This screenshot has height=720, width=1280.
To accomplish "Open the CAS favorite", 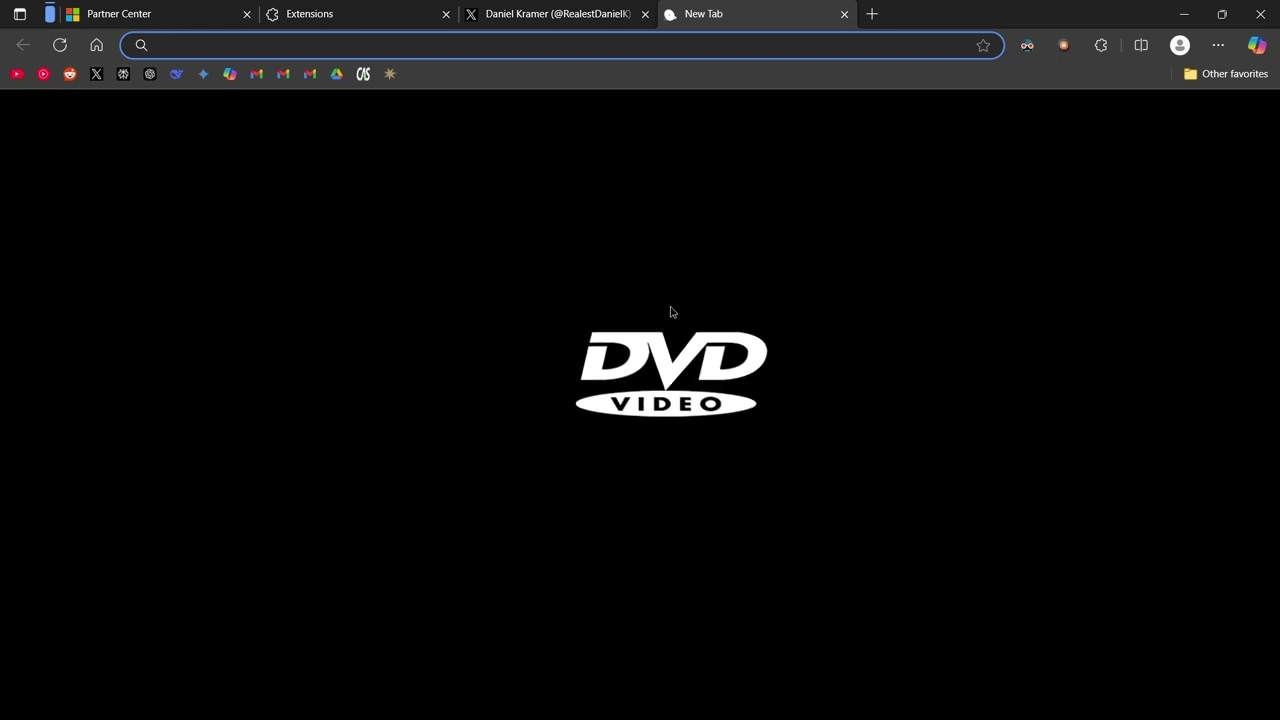I will pyautogui.click(x=363, y=74).
